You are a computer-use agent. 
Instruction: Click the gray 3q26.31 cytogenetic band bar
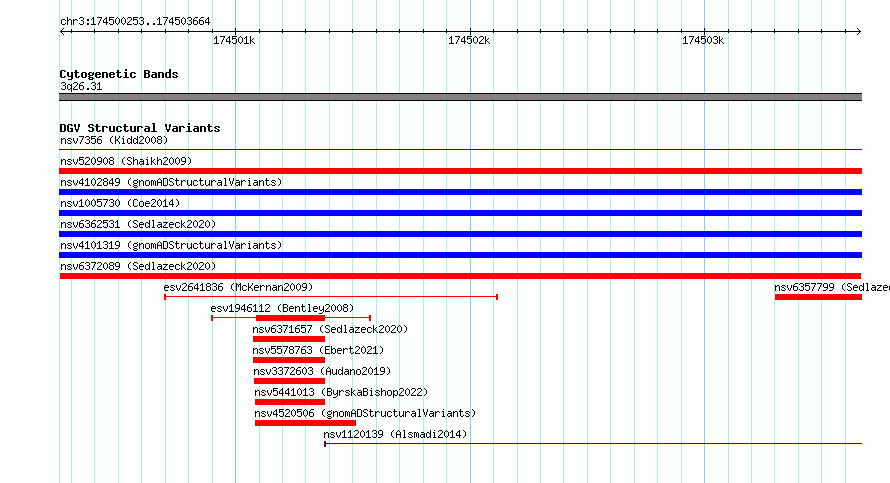point(460,97)
